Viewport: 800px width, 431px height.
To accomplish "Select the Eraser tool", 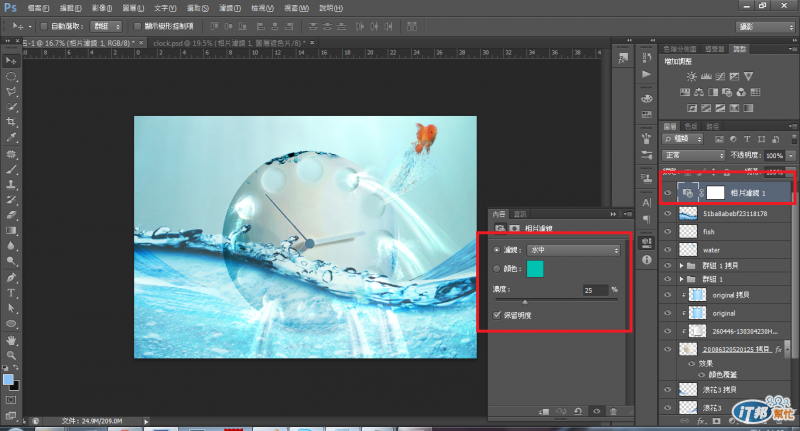I will pyautogui.click(x=11, y=215).
